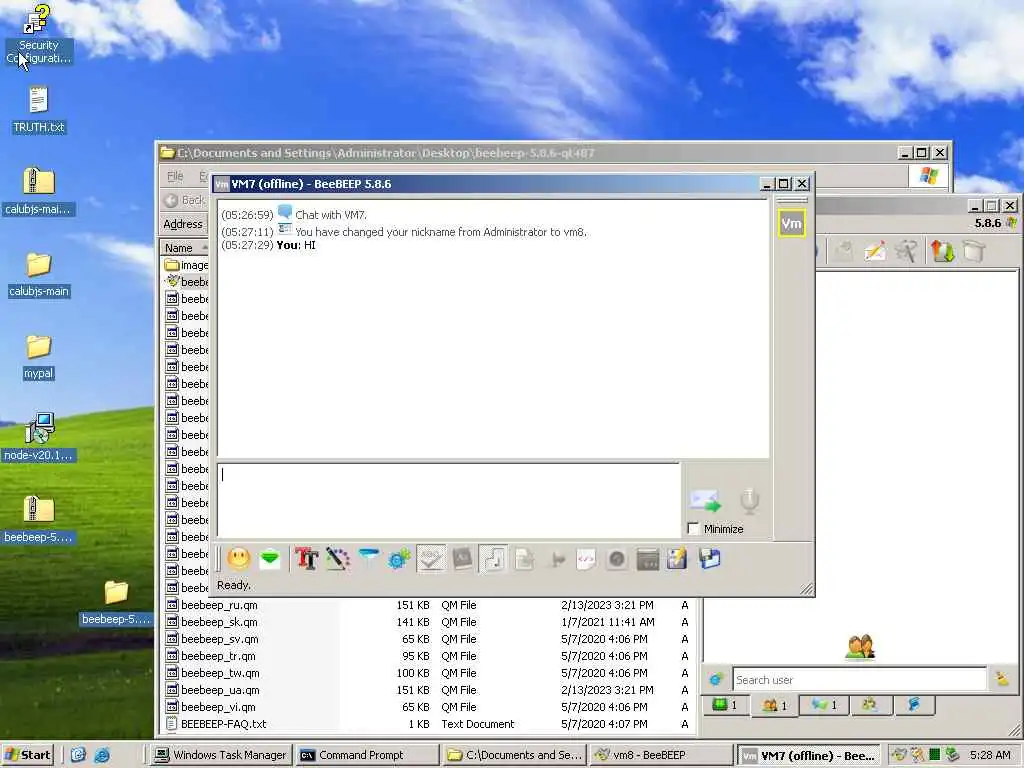This screenshot has height=768, width=1024.
Task: Toggle the word completer dictionary button
Action: point(462,559)
